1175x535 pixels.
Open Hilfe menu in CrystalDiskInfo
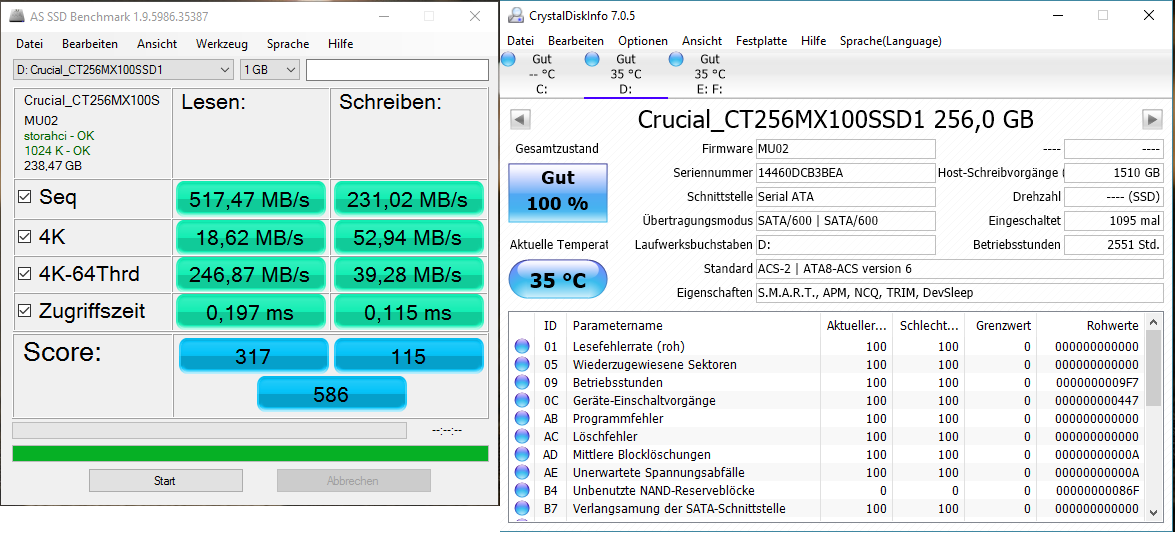pos(813,40)
